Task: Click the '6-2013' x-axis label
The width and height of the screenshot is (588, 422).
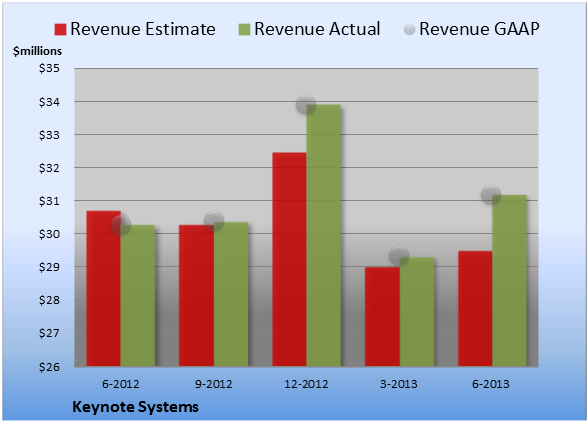Action: 491,384
